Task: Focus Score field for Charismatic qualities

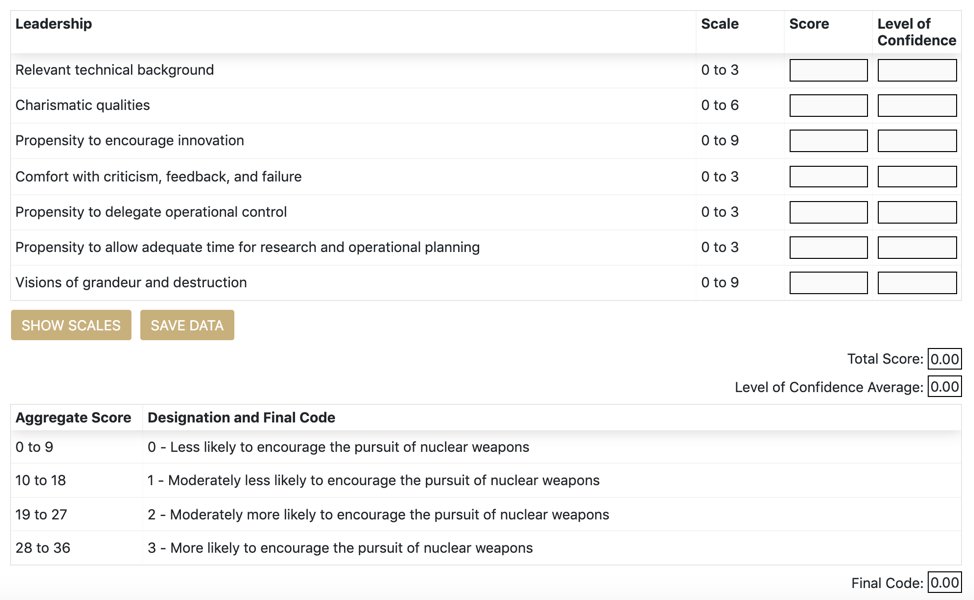Action: [828, 106]
